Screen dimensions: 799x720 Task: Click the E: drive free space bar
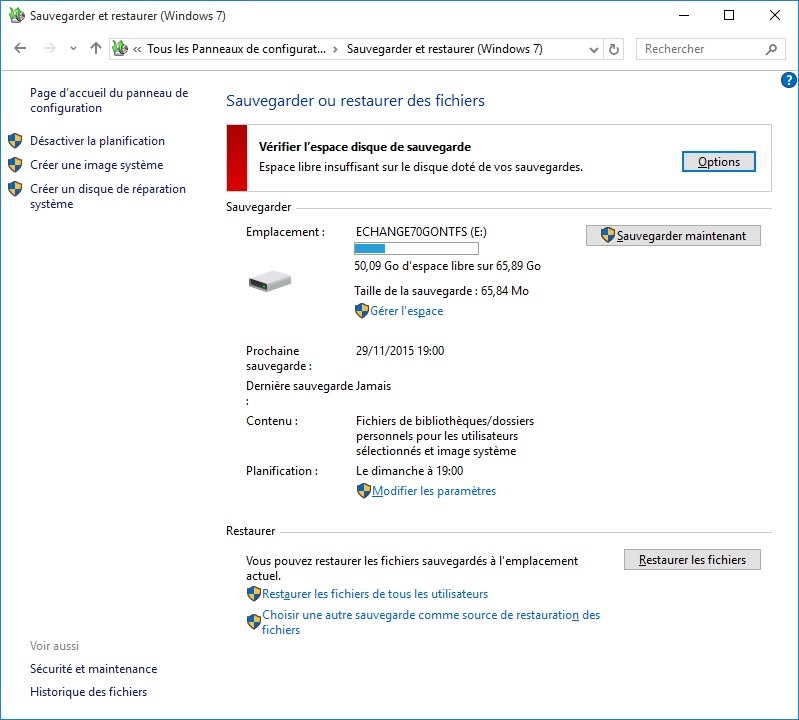point(416,249)
